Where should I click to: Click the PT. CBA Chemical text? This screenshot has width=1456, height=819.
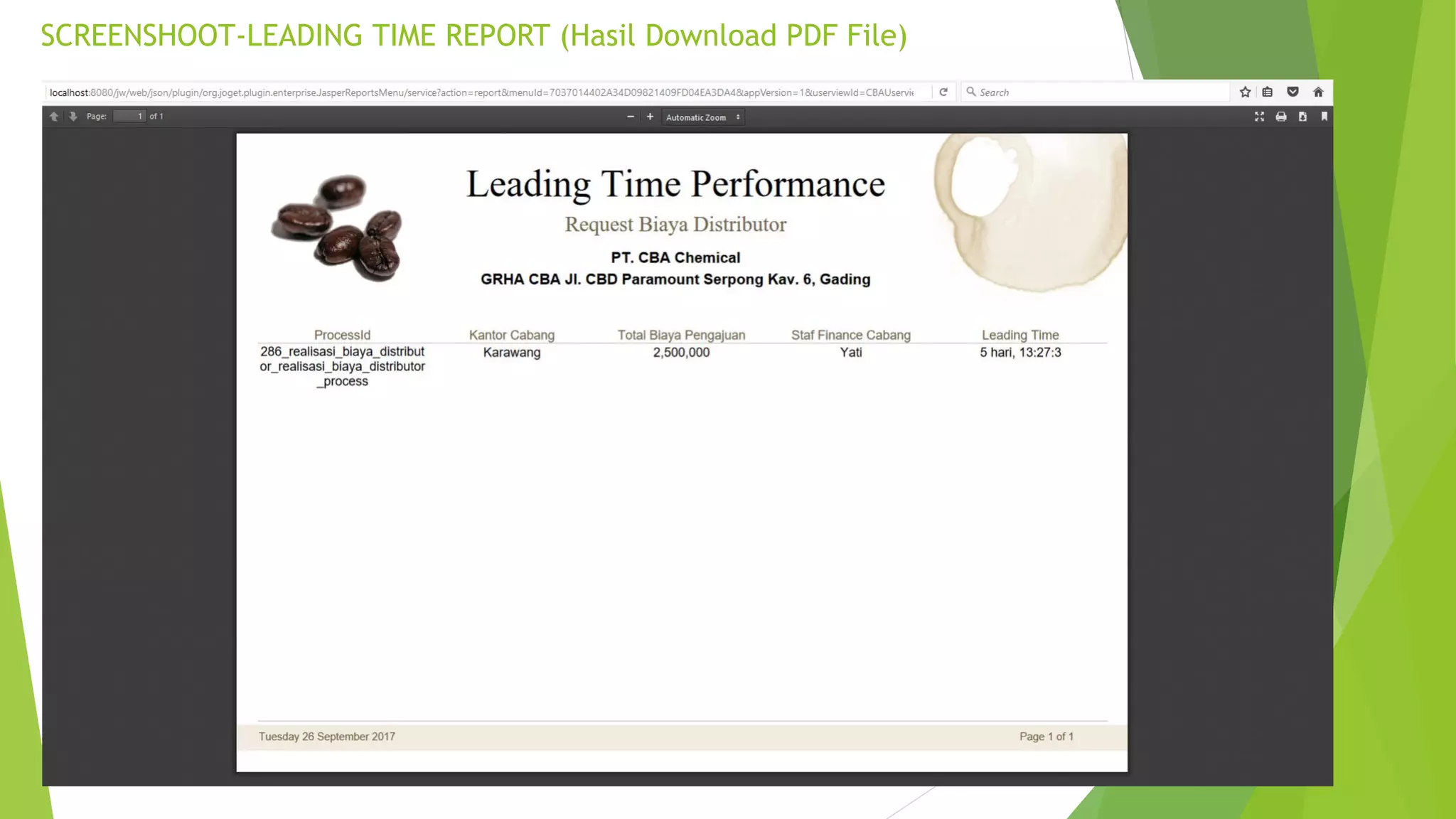tap(675, 258)
